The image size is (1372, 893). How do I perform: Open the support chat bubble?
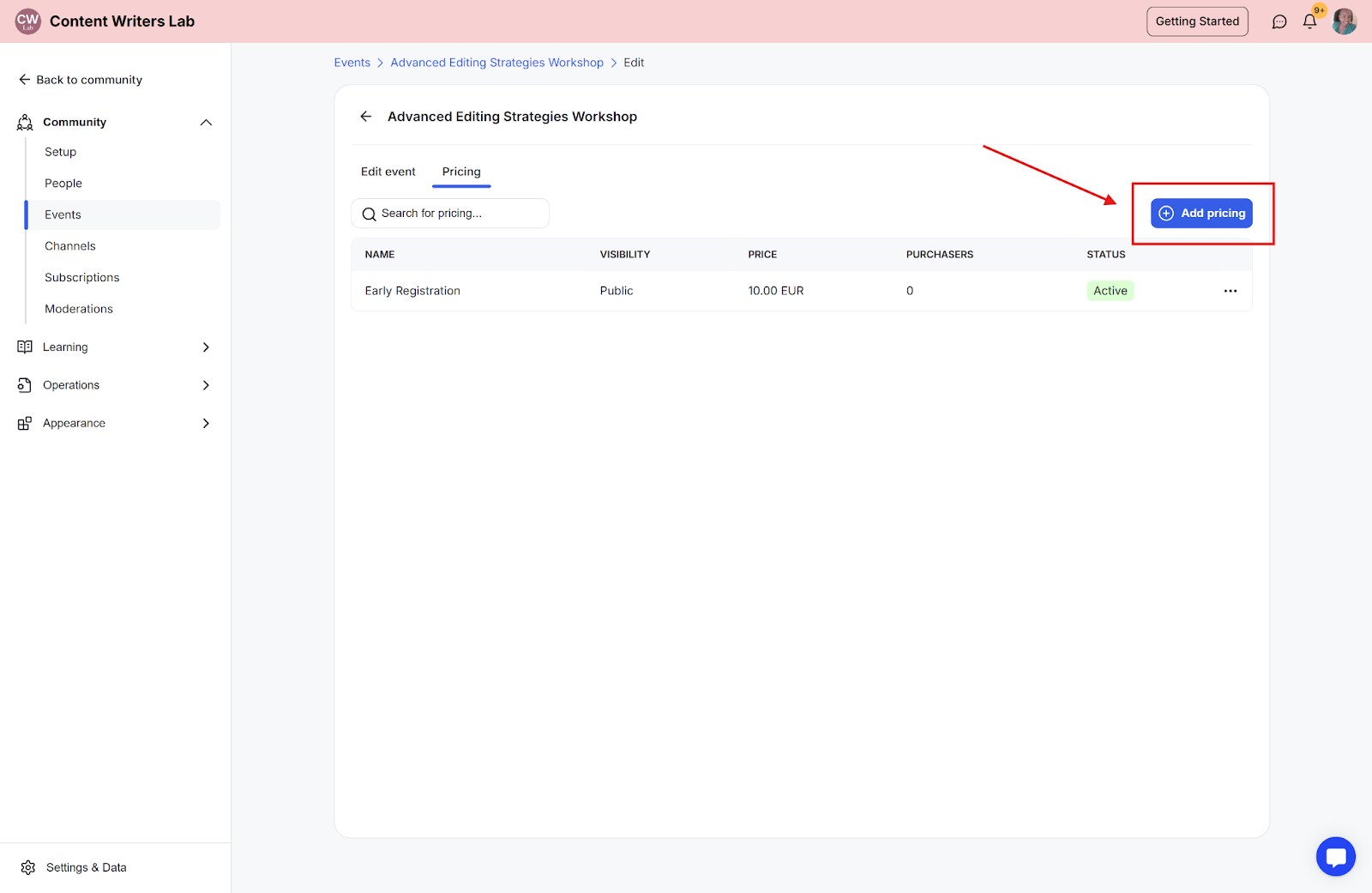coord(1335,856)
